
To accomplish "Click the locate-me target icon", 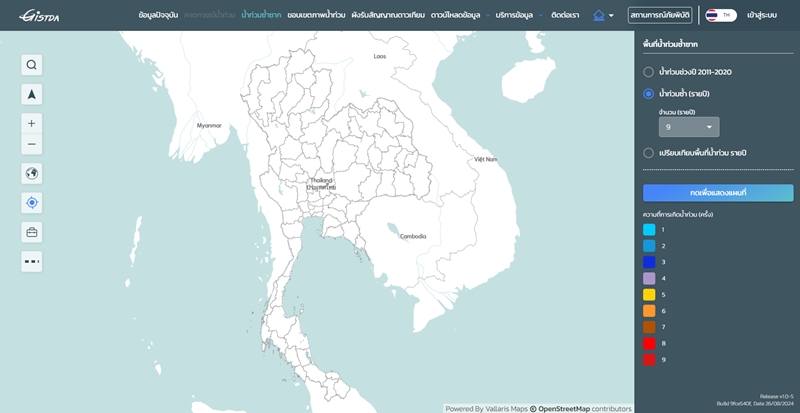I will click(32, 203).
